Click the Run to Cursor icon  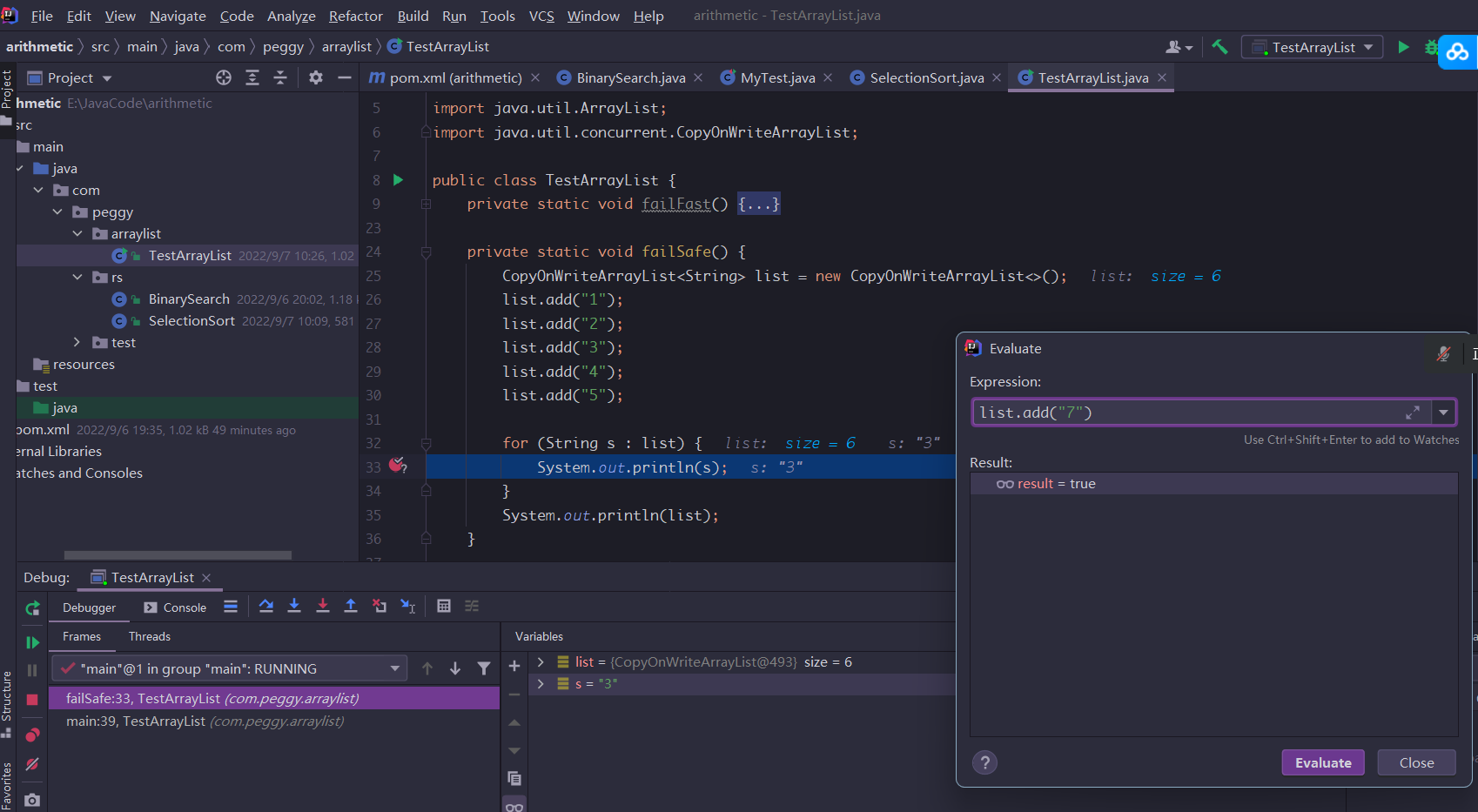coord(407,606)
